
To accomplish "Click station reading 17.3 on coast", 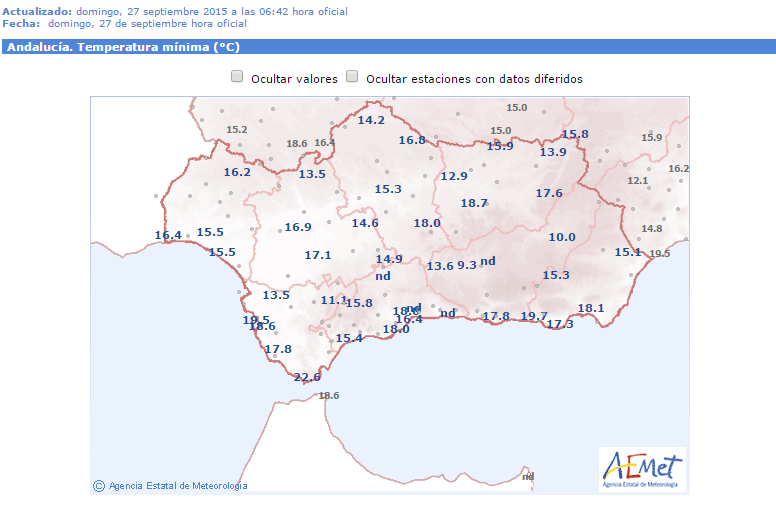I will [x=560, y=325].
